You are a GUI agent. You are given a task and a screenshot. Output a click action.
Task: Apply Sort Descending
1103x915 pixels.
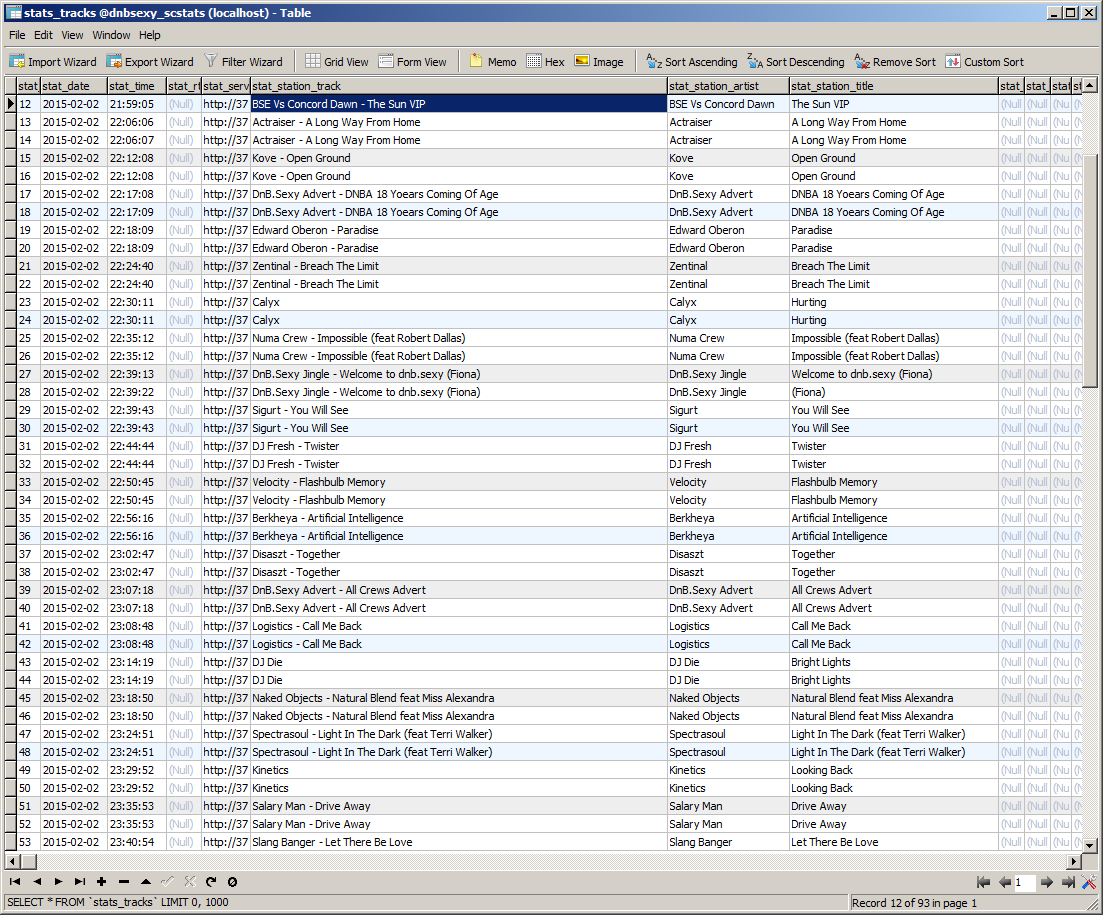tap(795, 62)
